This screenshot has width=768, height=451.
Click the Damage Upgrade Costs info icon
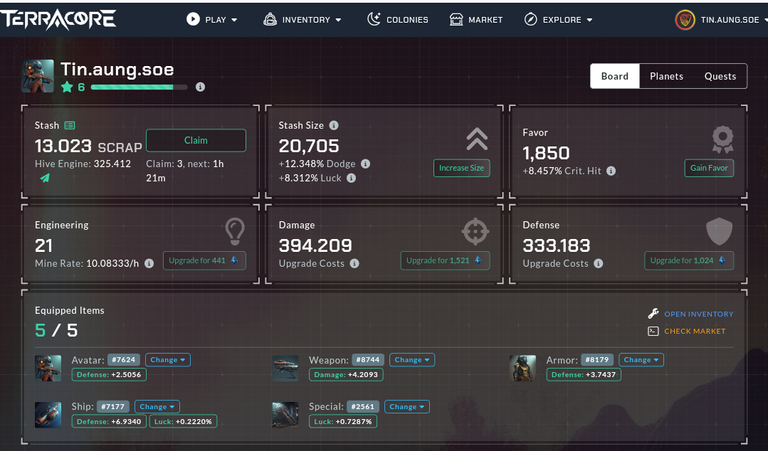pyautogui.click(x=354, y=263)
